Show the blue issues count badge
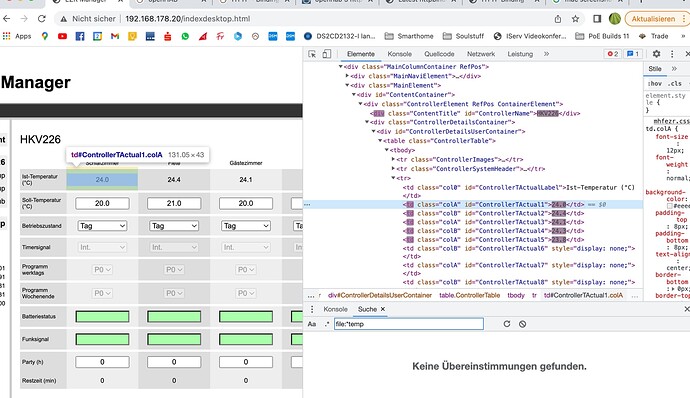Viewport: 690px width, 398px height. click(x=633, y=54)
